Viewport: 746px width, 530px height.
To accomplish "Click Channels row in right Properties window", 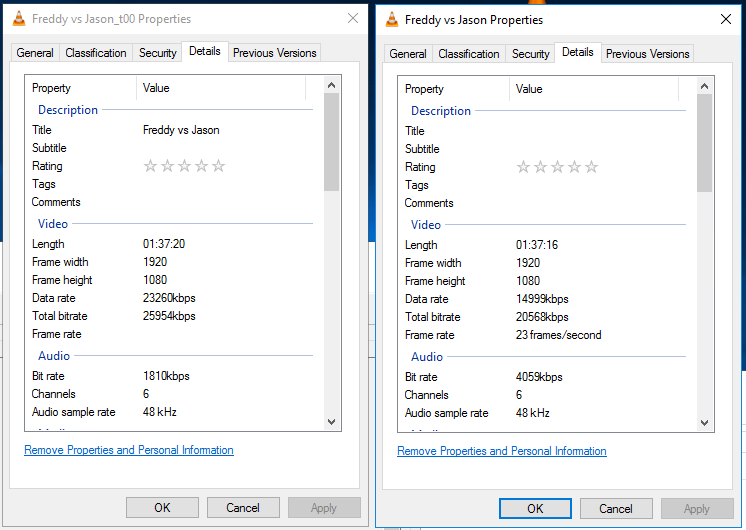I will (x=547, y=395).
